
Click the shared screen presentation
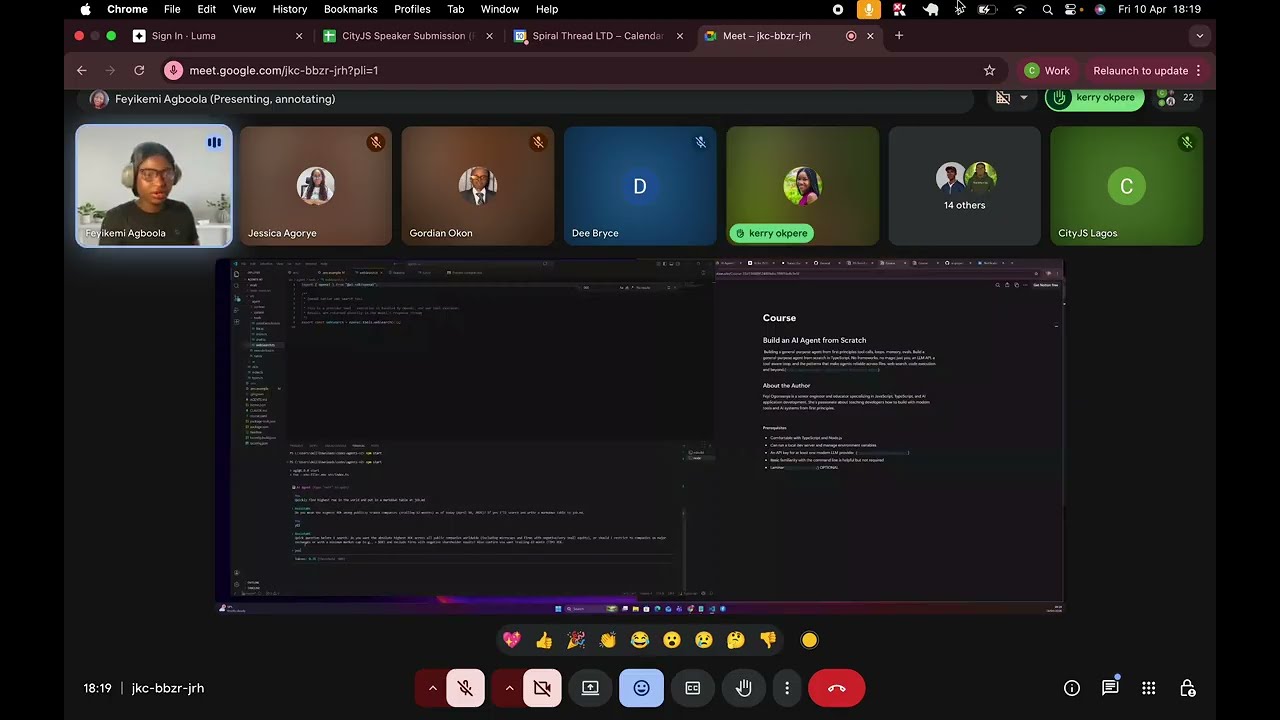[640, 436]
